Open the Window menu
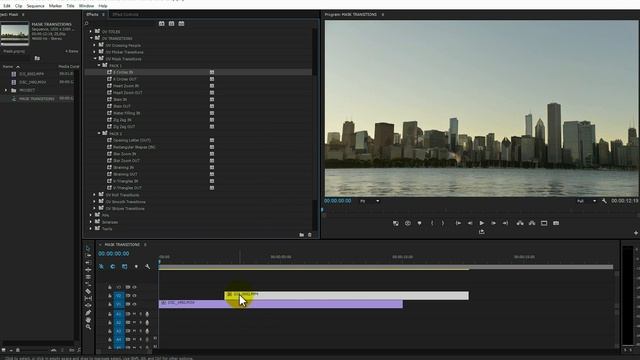The width and height of the screenshot is (640, 360). click(x=86, y=6)
